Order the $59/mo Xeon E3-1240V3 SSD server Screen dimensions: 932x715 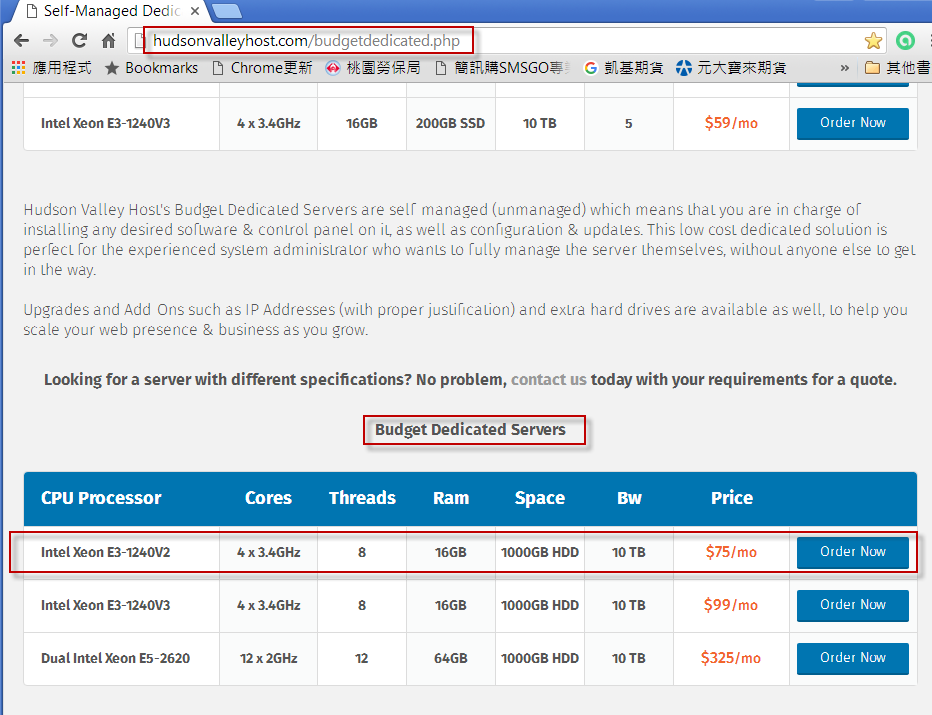point(852,123)
